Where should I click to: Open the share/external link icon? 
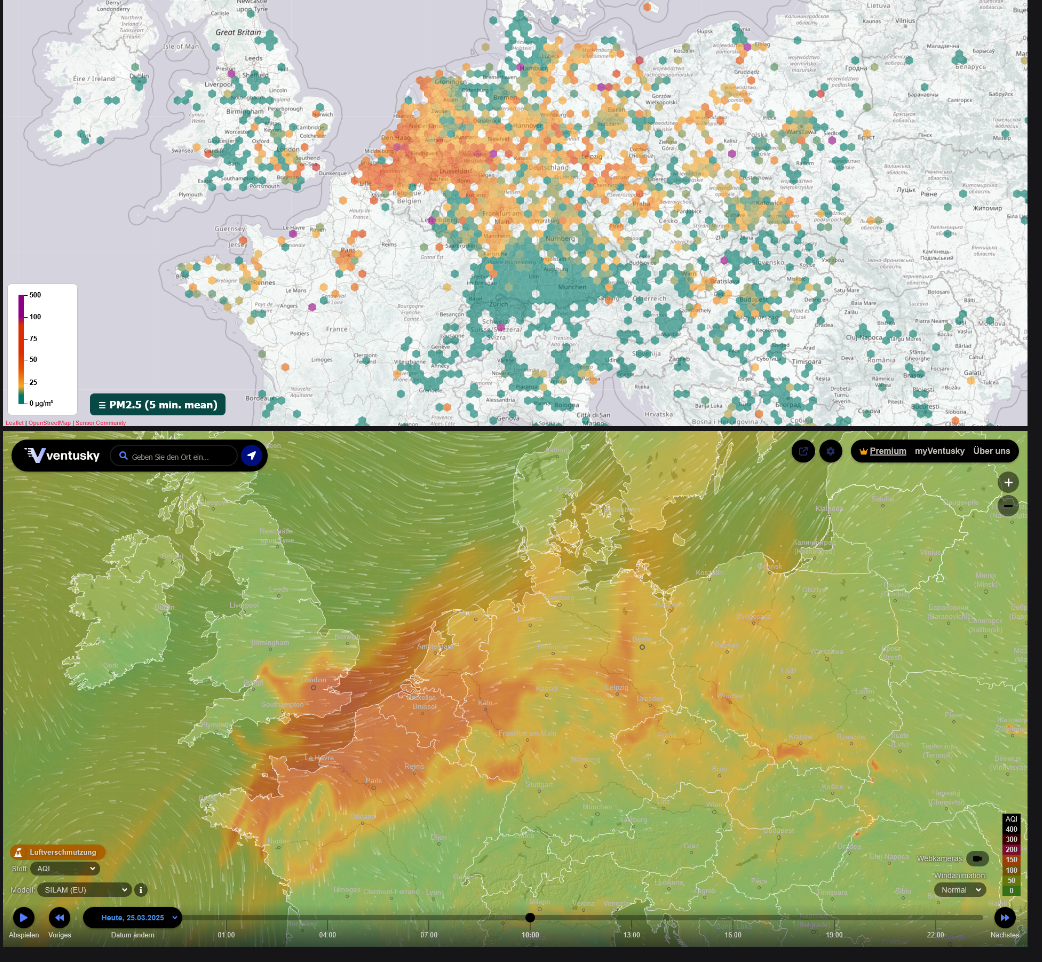click(803, 451)
